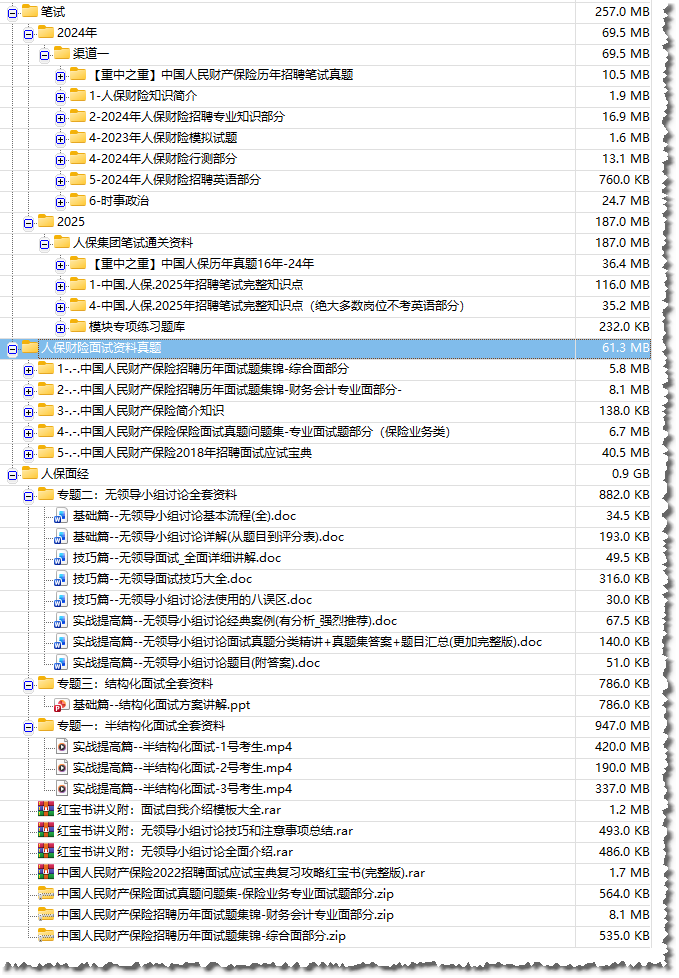Click the 257.0 MB size of 笔试
This screenshot has width=679, height=978.
point(622,12)
